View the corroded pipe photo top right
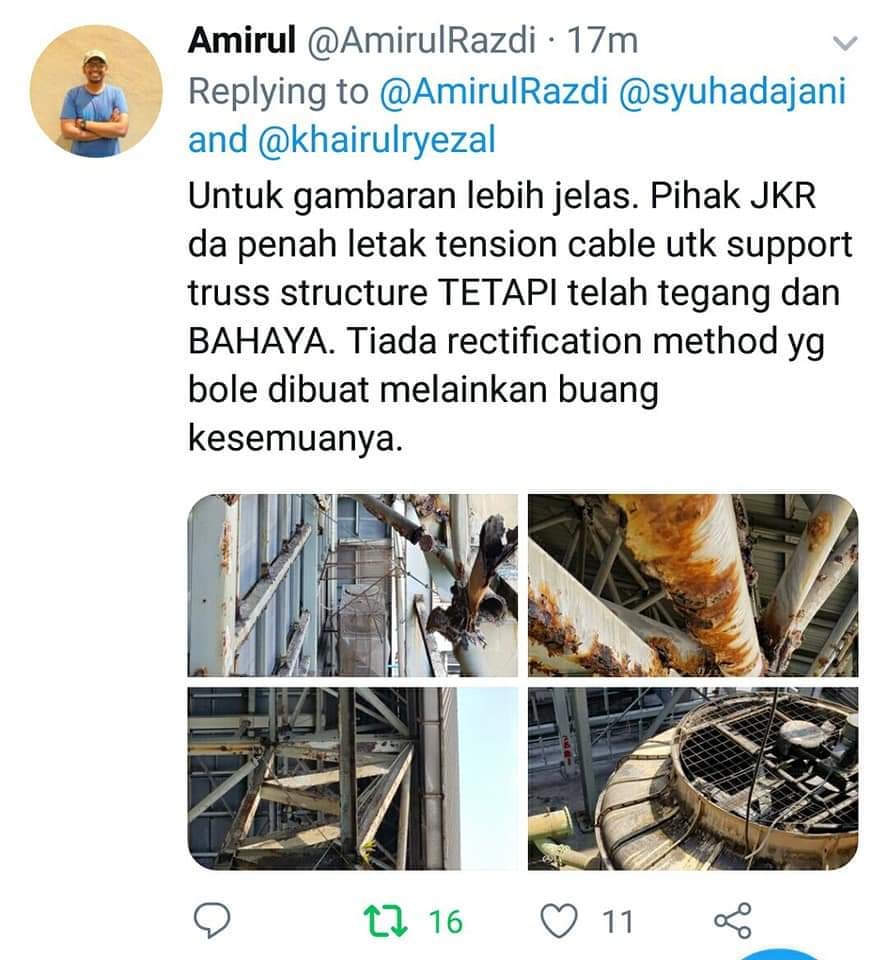This screenshot has width=888, height=960. click(x=693, y=585)
